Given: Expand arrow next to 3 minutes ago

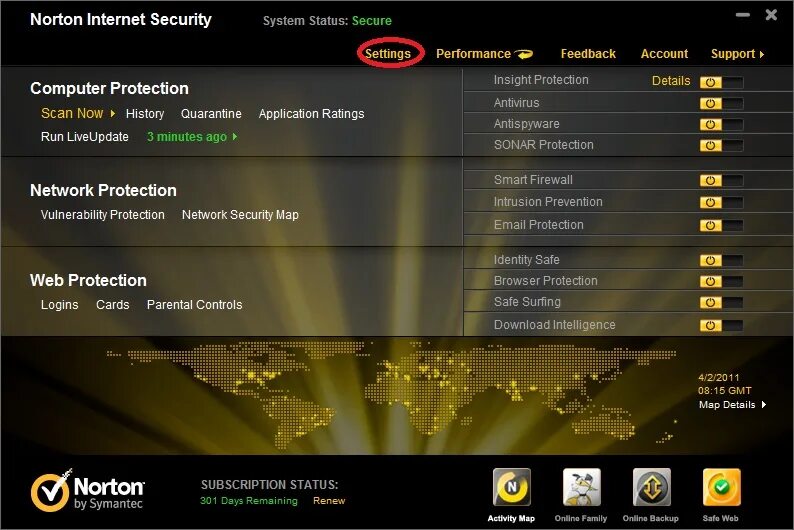Looking at the screenshot, I should [234, 137].
